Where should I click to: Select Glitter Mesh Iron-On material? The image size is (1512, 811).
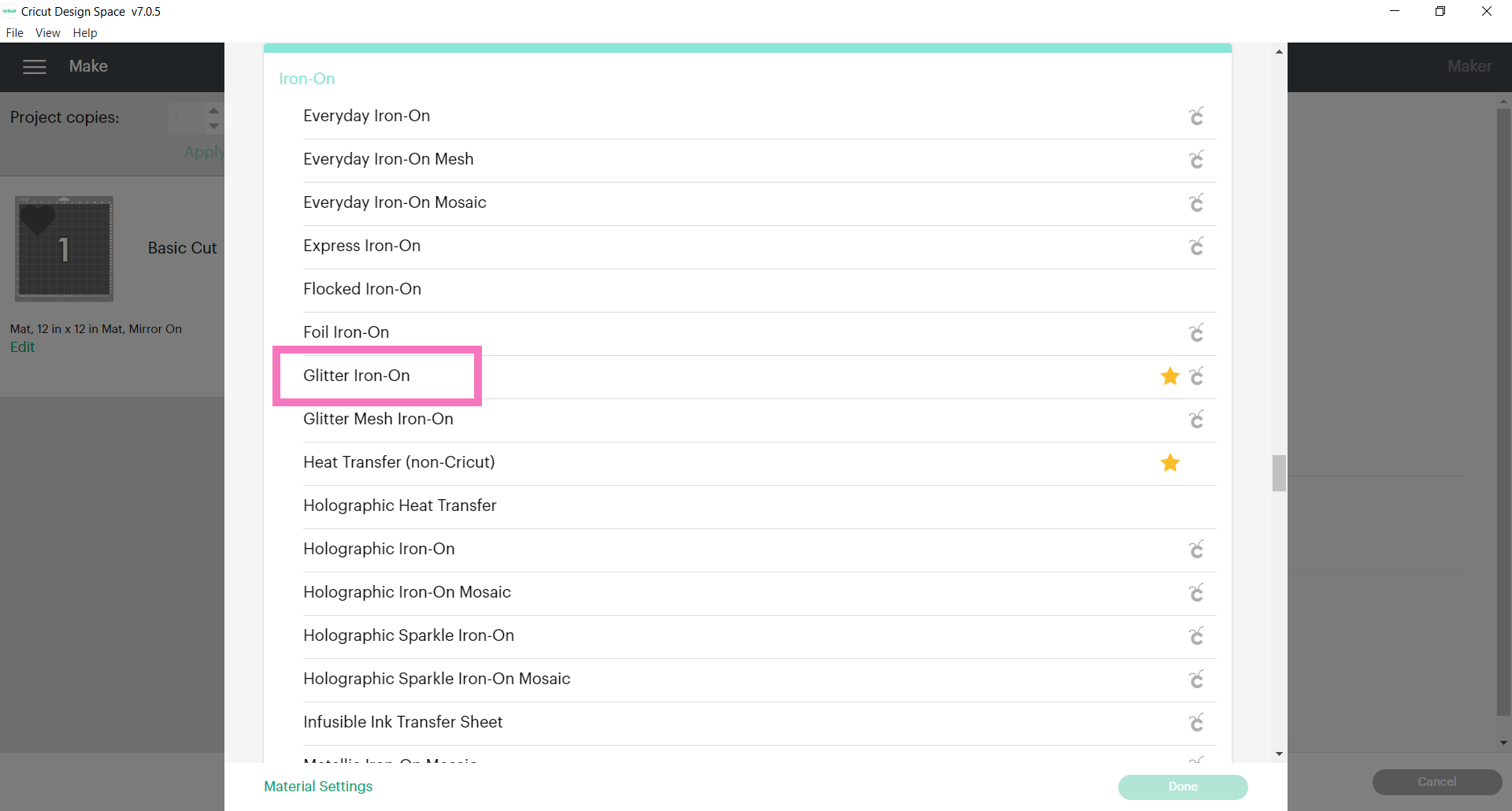point(759,420)
